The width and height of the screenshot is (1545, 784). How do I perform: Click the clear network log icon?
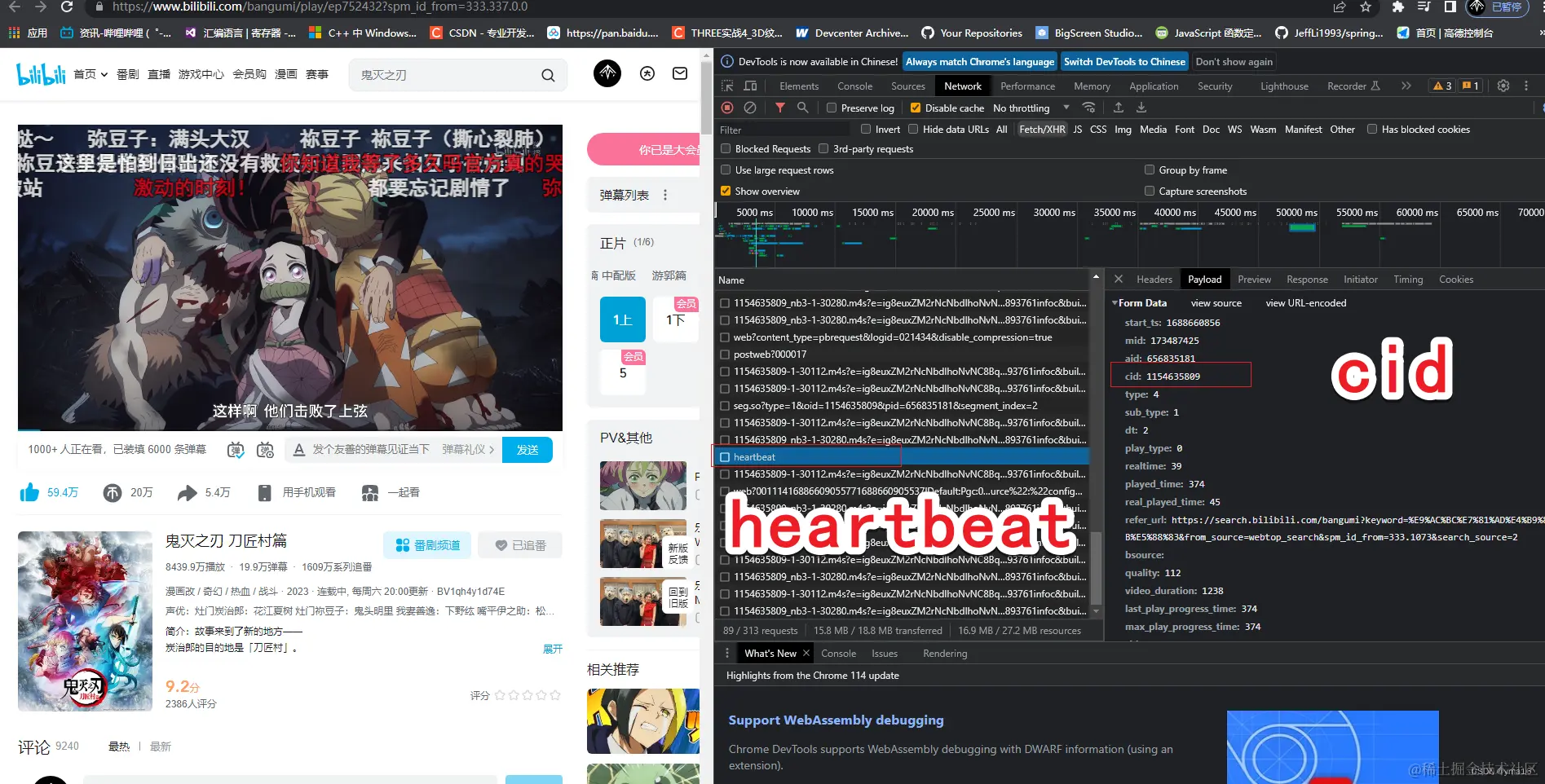(x=750, y=108)
